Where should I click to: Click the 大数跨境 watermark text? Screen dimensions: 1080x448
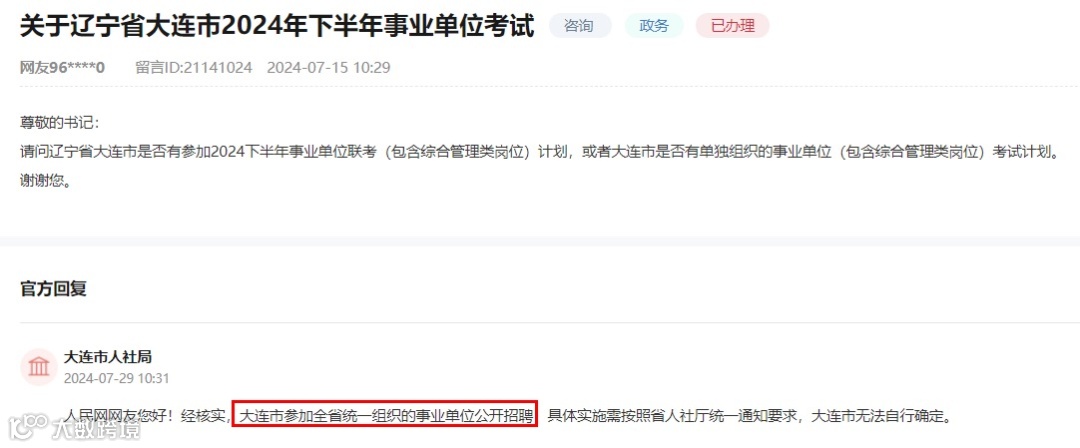pyautogui.click(x=97, y=428)
